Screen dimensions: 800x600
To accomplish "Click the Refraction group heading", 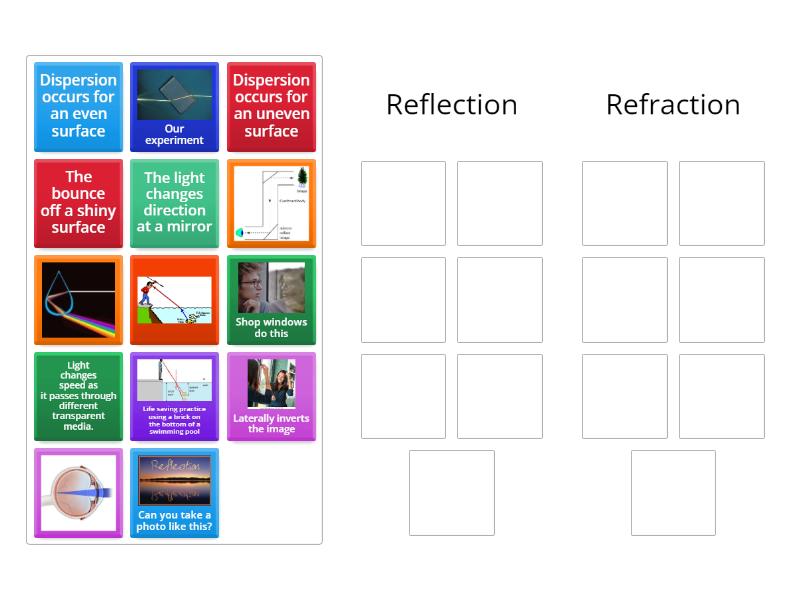I will click(x=673, y=105).
